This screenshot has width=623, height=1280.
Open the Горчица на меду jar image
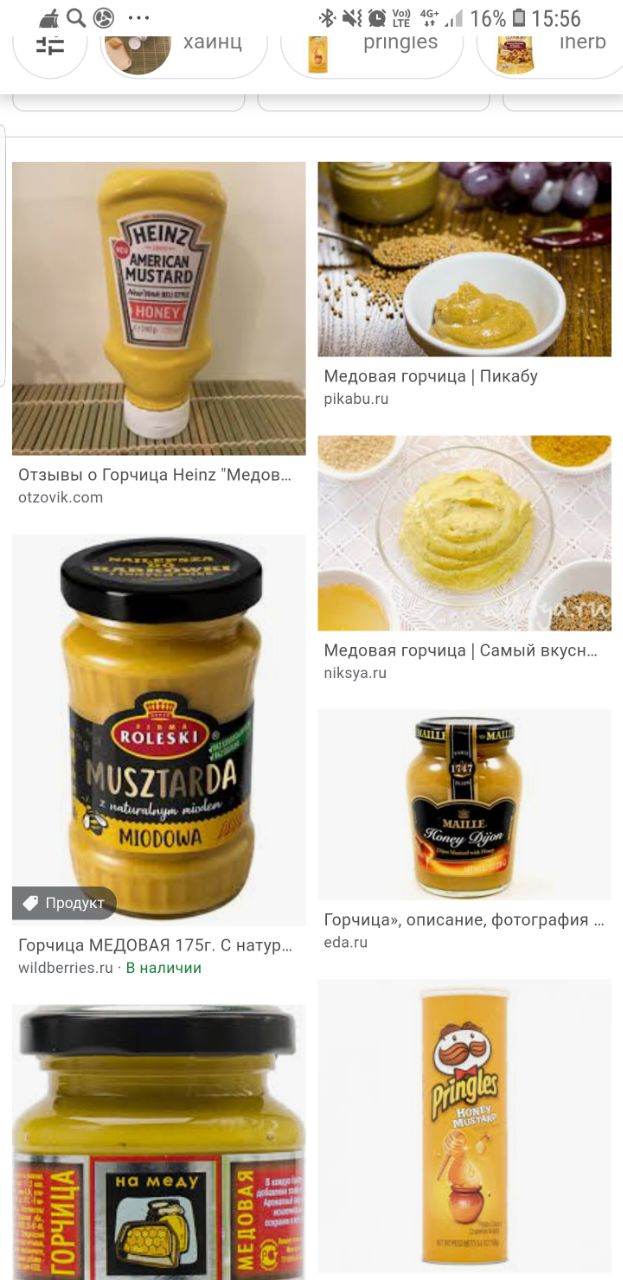[159, 1142]
